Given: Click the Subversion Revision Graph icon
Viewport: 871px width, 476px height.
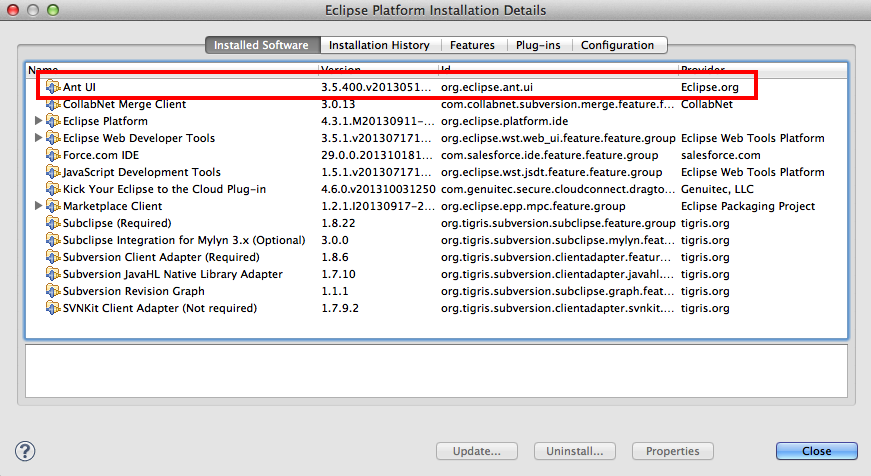Looking at the screenshot, I should [x=53, y=291].
